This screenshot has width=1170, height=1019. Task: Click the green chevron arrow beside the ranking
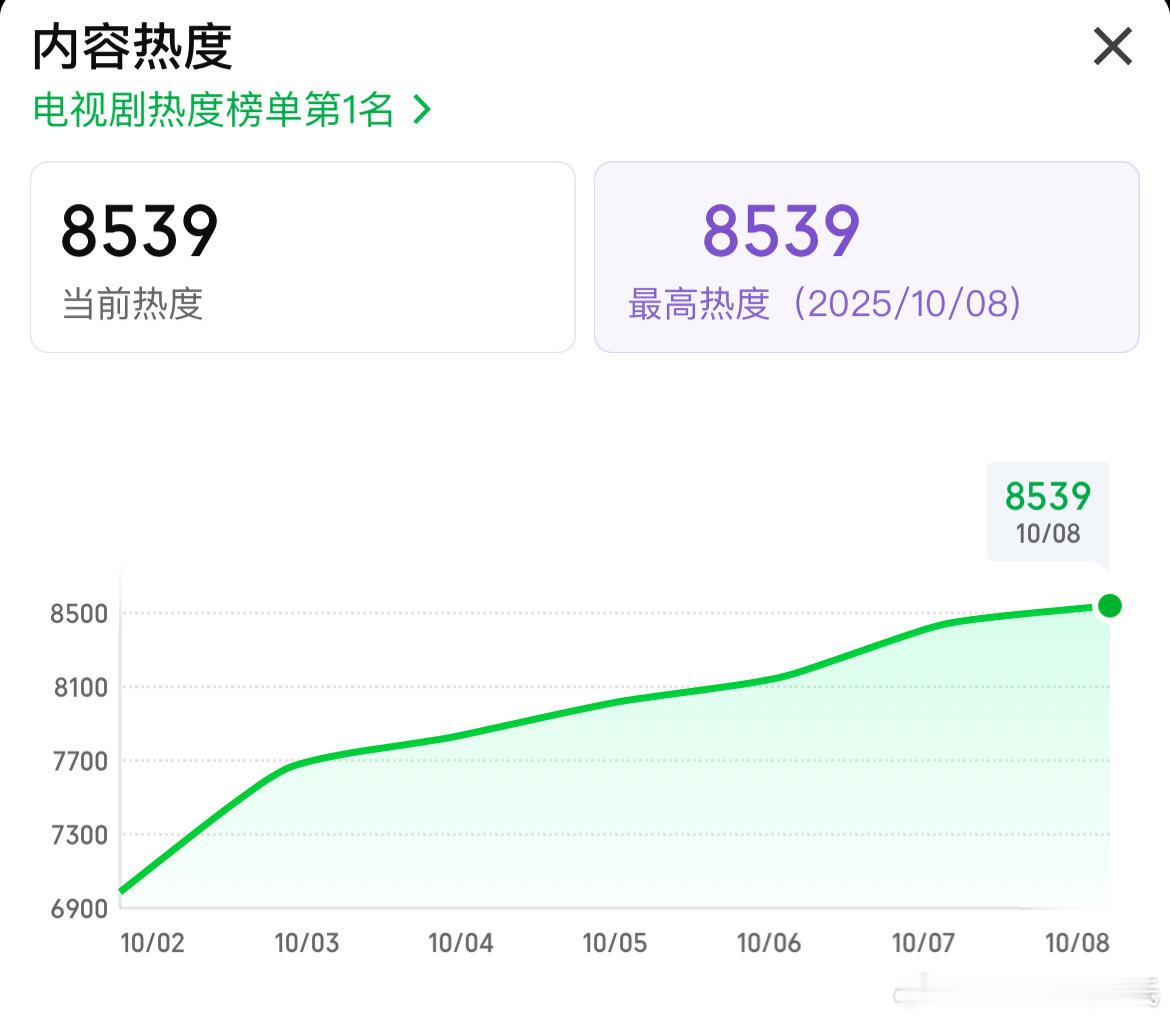click(x=422, y=110)
